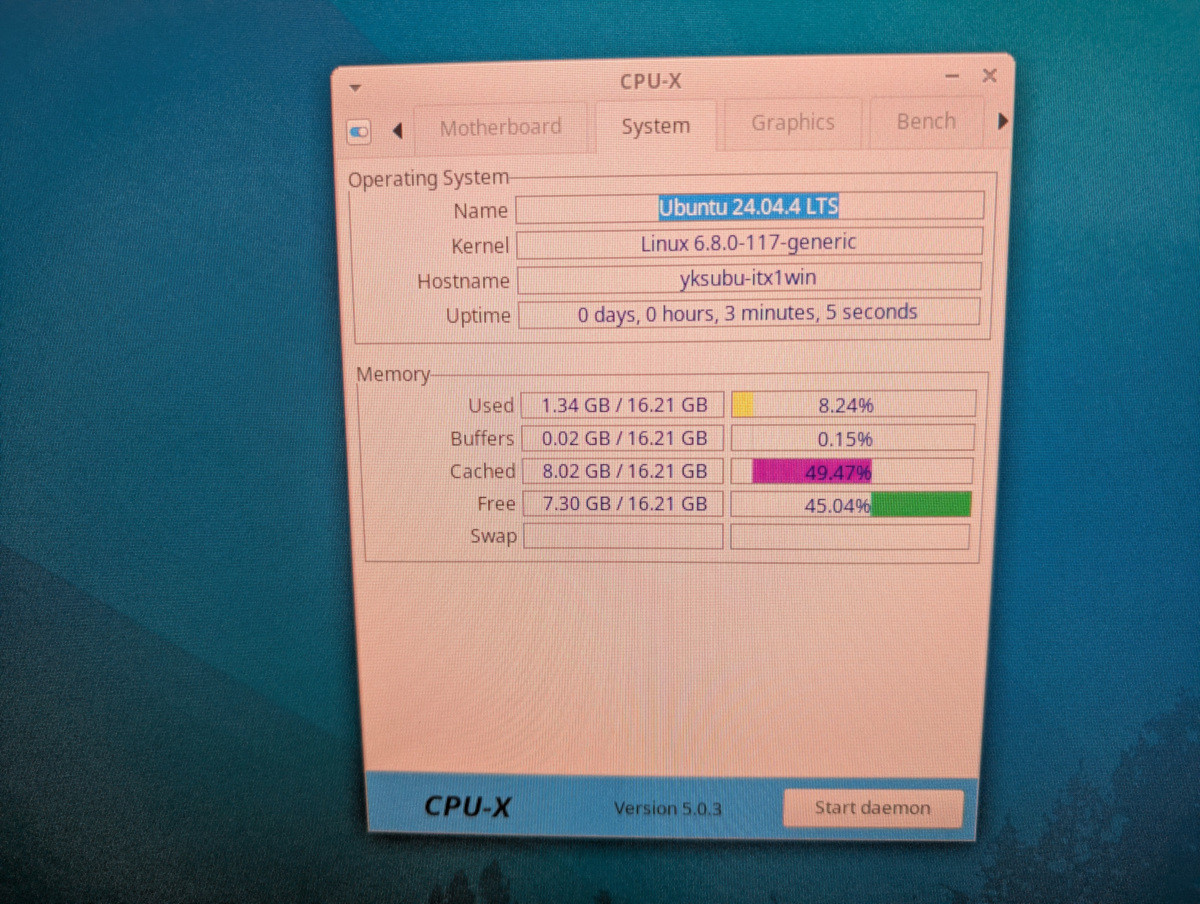The image size is (1200, 904).
Task: Select the System tab
Action: 655,126
